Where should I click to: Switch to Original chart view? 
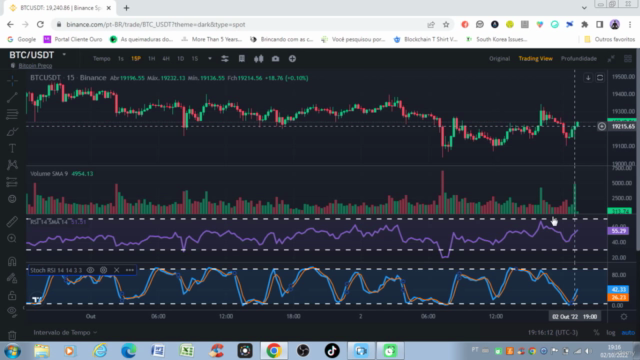[x=500, y=59]
